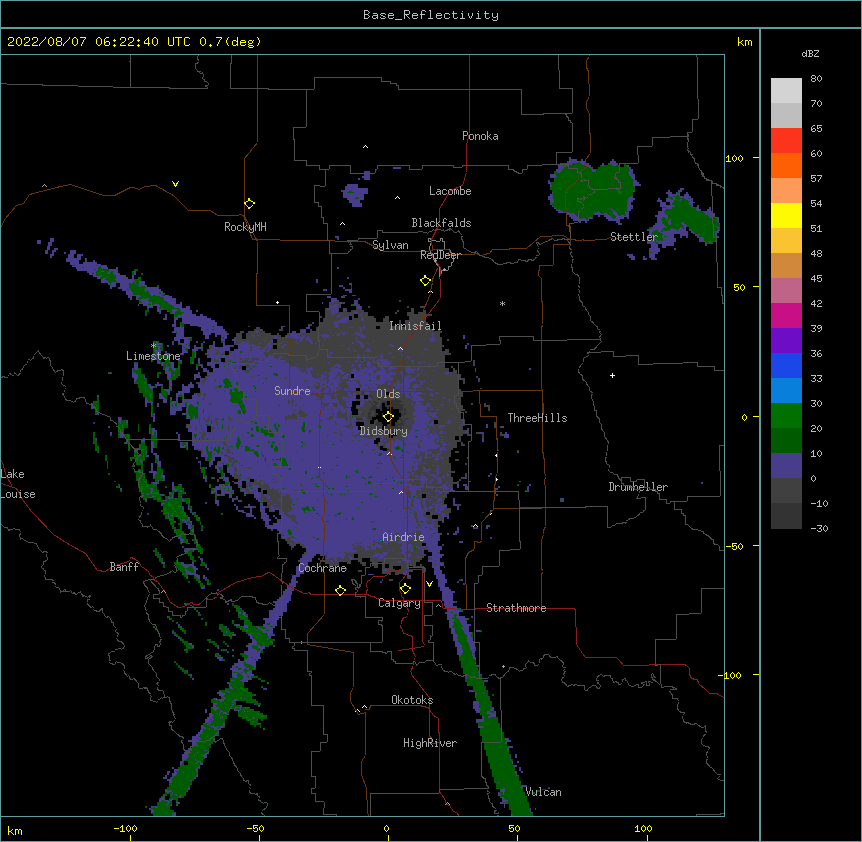Click the km unit label at top right
Screen dimensions: 862x842
(x=744, y=42)
